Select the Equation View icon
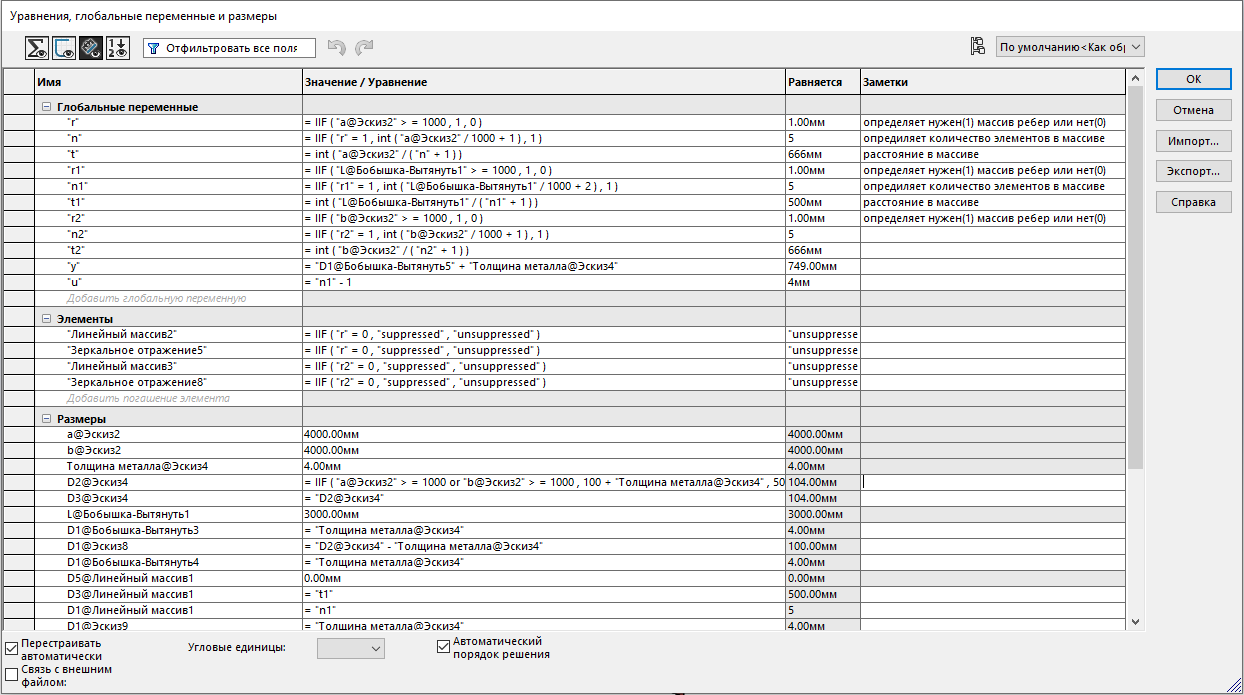This screenshot has width=1244, height=695. pyautogui.click(x=37, y=47)
